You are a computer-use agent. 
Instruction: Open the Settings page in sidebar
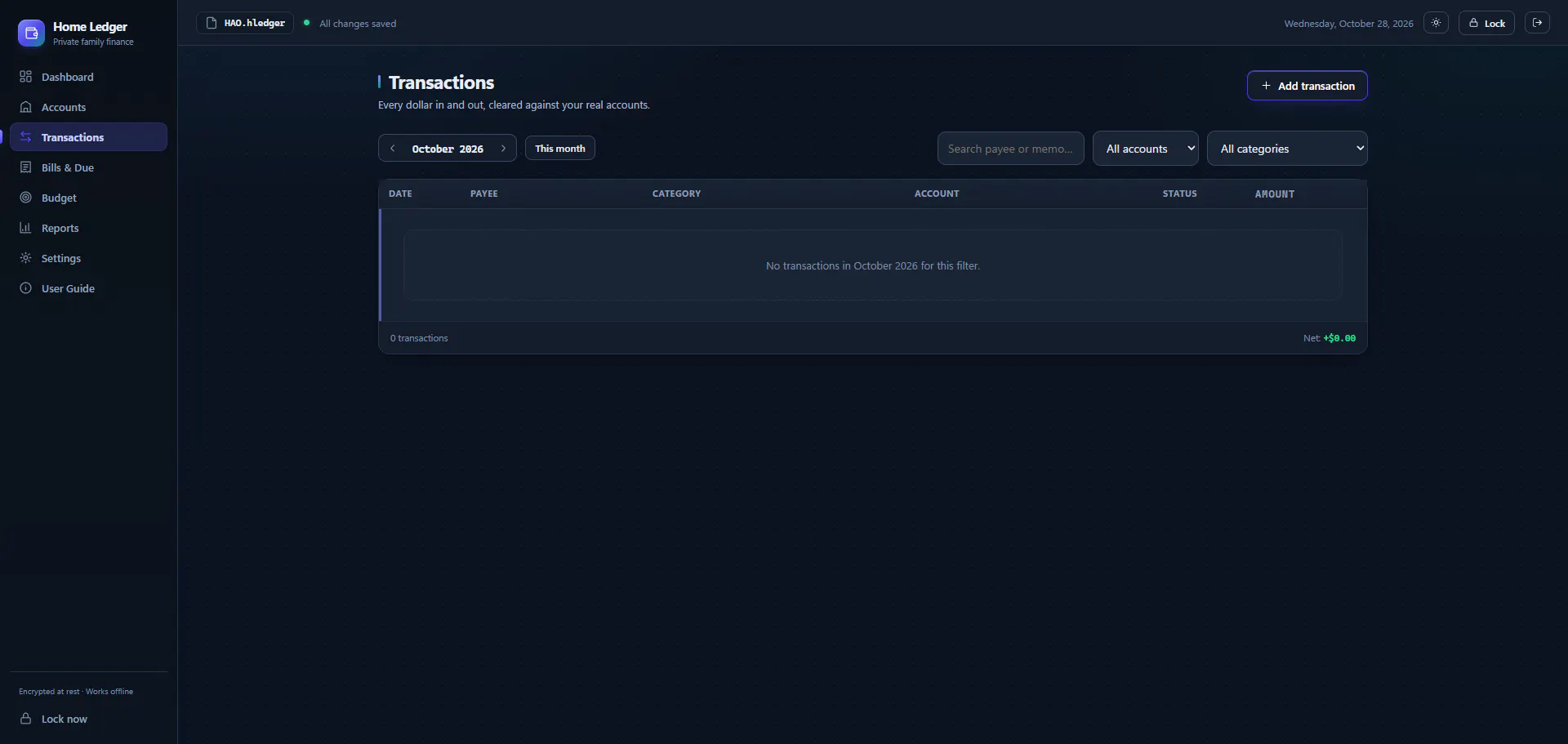(x=88, y=258)
